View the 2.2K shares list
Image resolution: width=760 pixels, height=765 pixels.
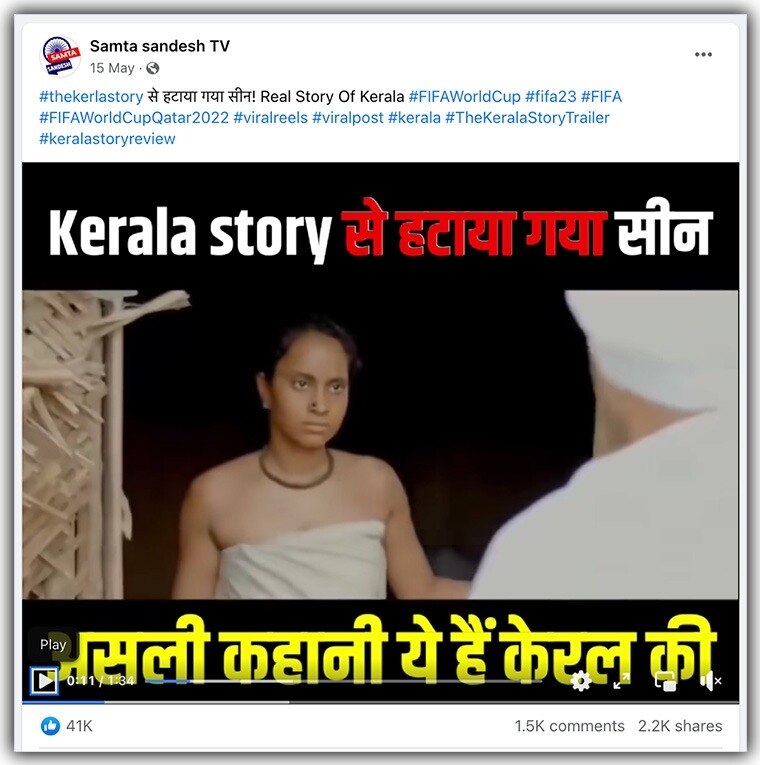(x=680, y=726)
